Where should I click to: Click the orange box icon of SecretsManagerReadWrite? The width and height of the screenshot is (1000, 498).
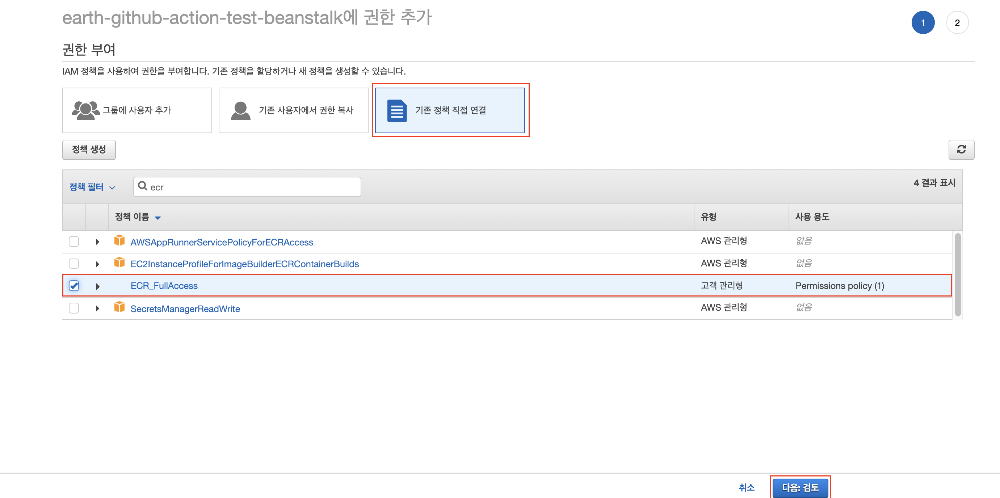119,307
